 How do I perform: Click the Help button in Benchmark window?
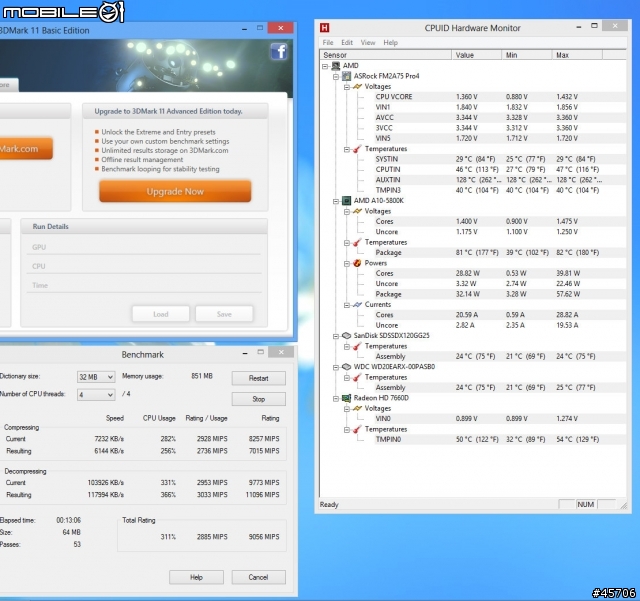(196, 577)
